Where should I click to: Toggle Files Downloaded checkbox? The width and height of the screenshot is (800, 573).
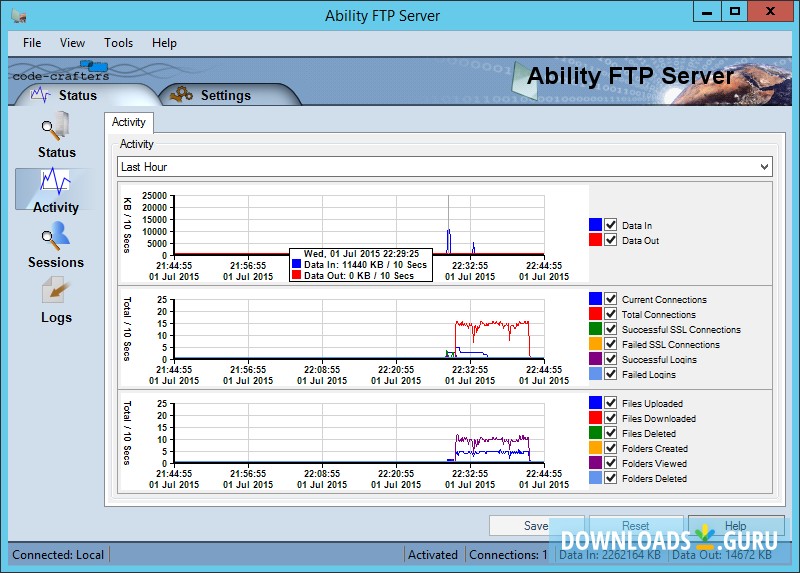point(611,418)
